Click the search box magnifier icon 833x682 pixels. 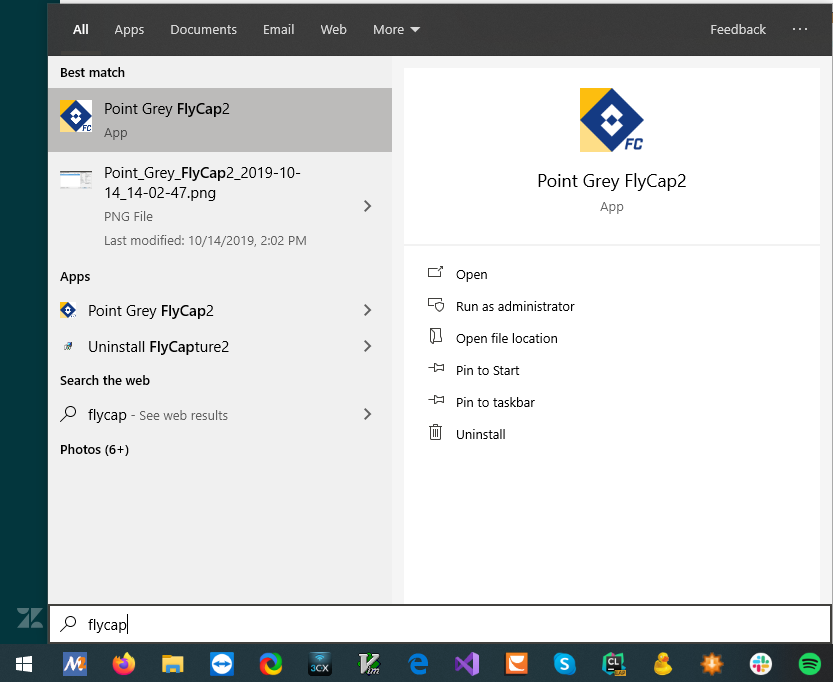[x=68, y=624]
